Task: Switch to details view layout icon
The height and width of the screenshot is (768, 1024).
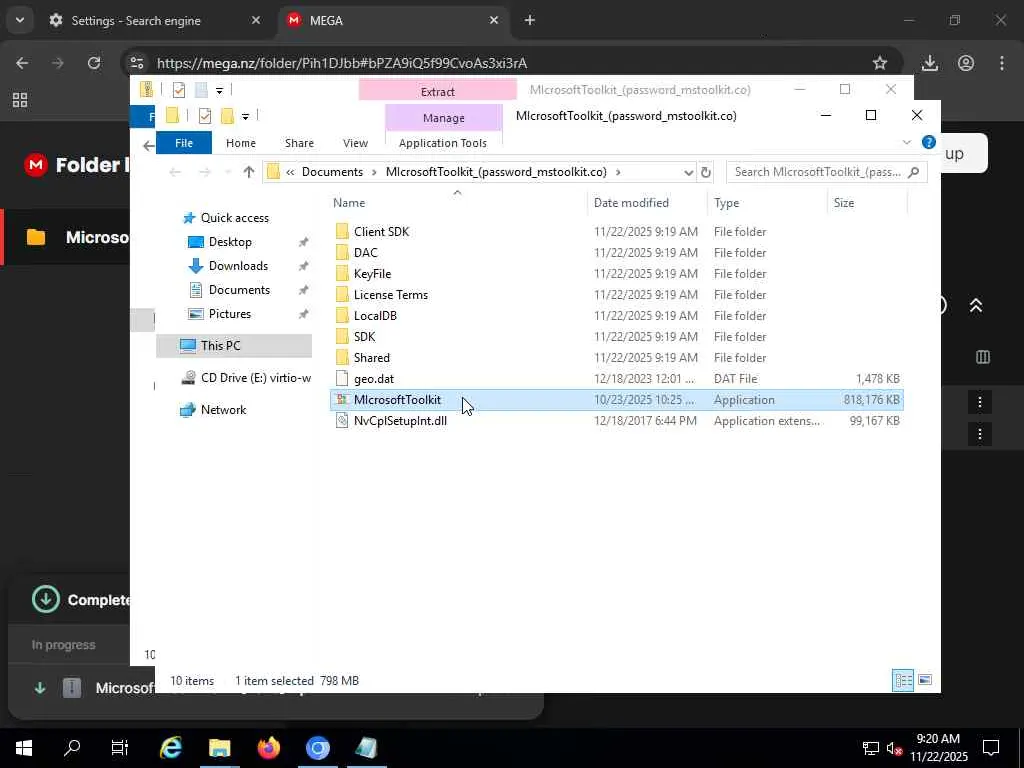Action: [x=903, y=680]
